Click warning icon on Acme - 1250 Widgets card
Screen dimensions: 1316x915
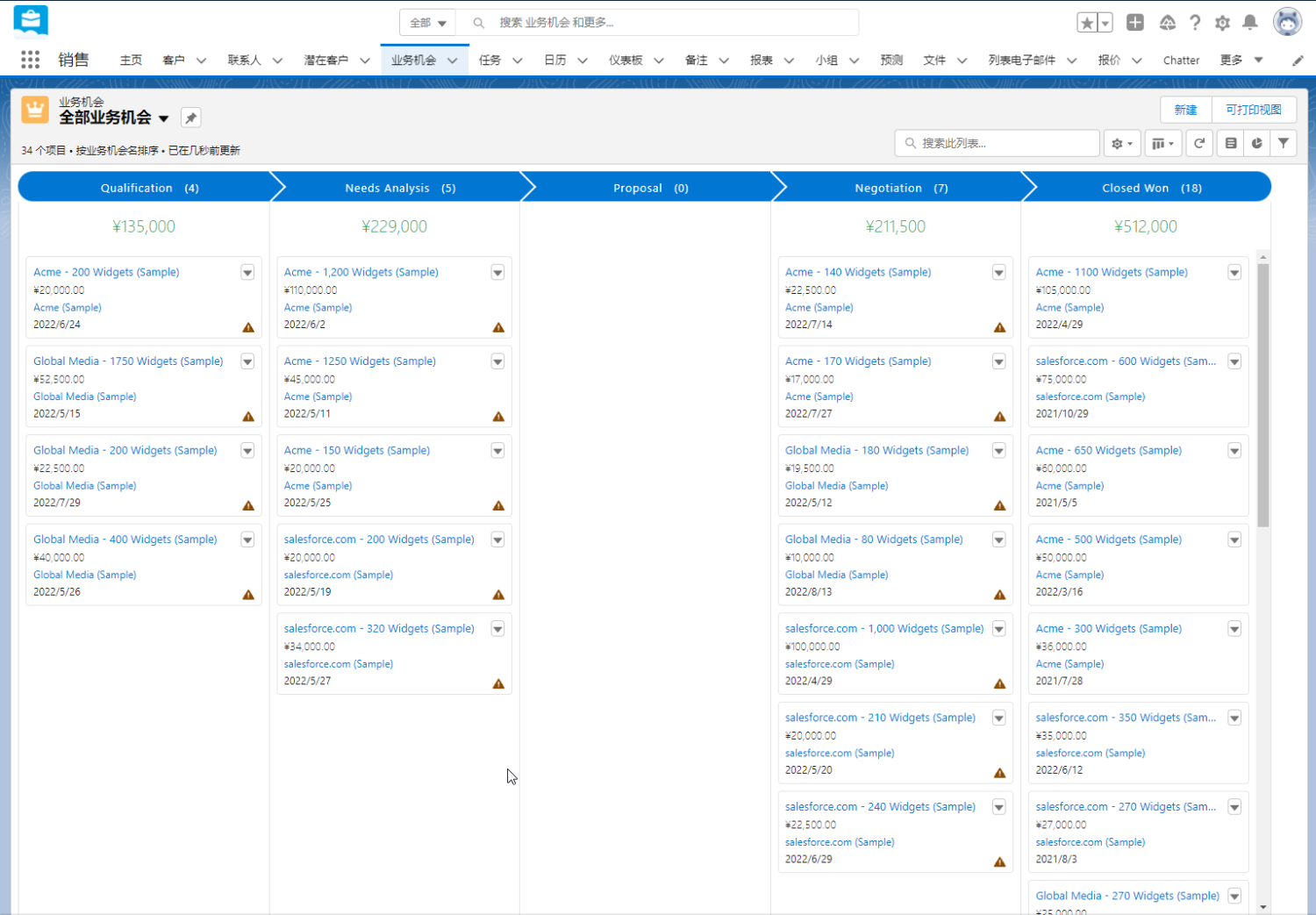click(x=498, y=417)
